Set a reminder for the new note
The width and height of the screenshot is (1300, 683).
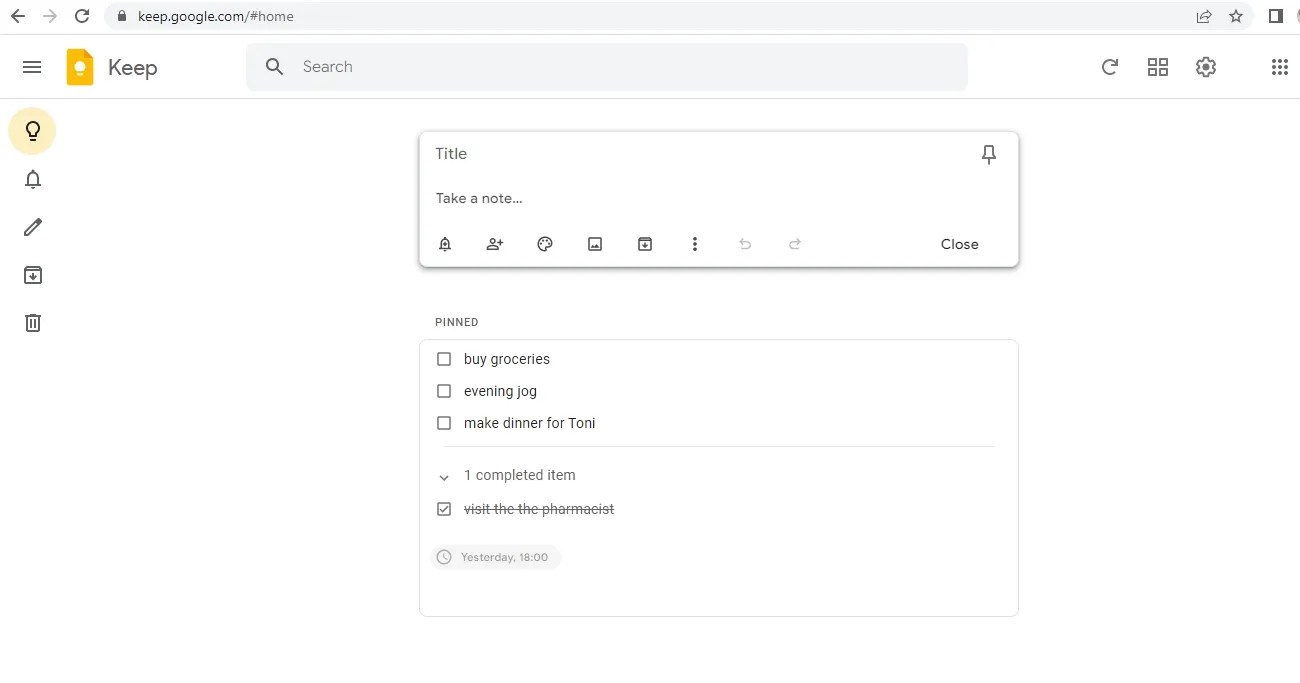point(445,243)
